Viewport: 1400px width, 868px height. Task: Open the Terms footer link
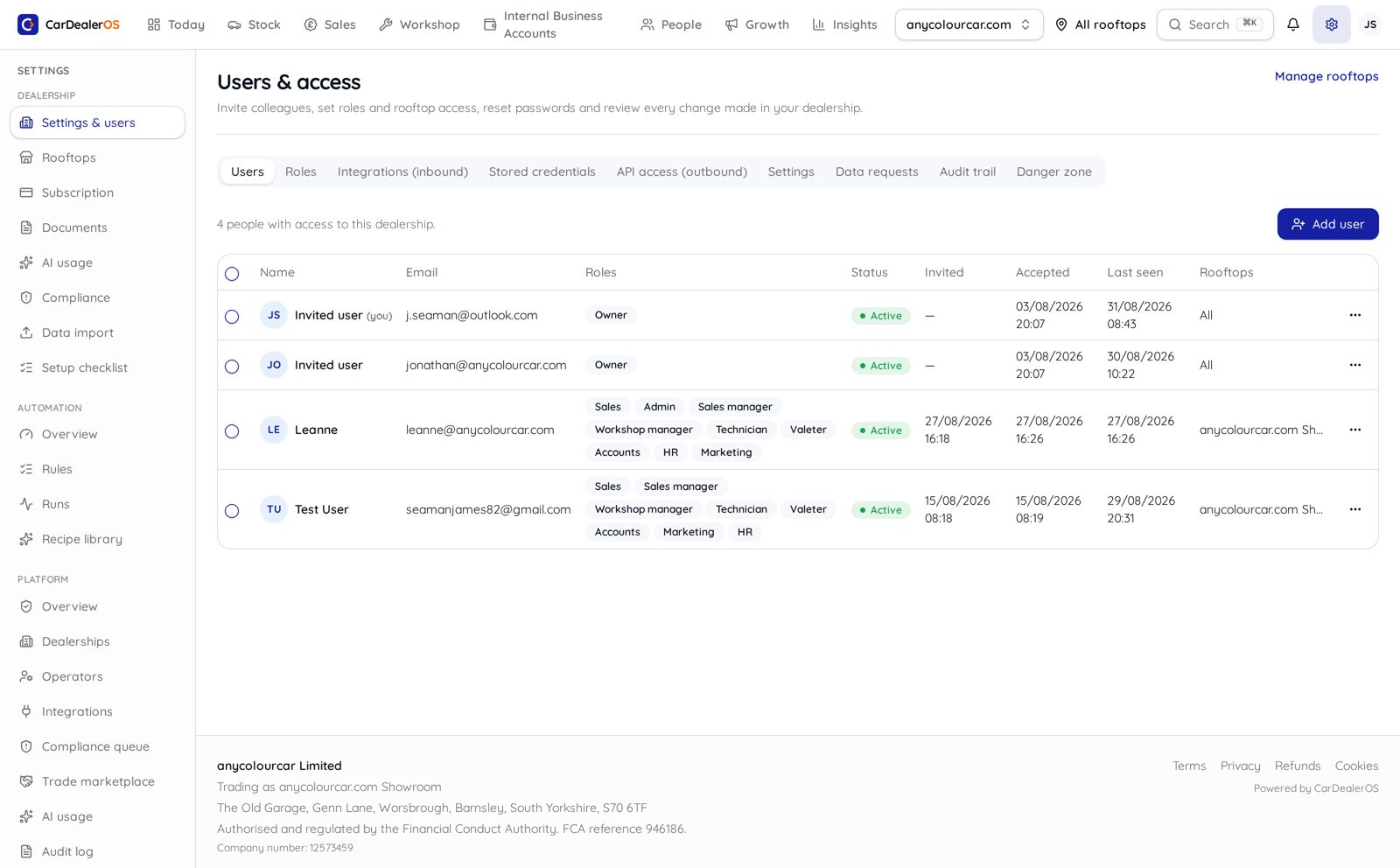1189,766
